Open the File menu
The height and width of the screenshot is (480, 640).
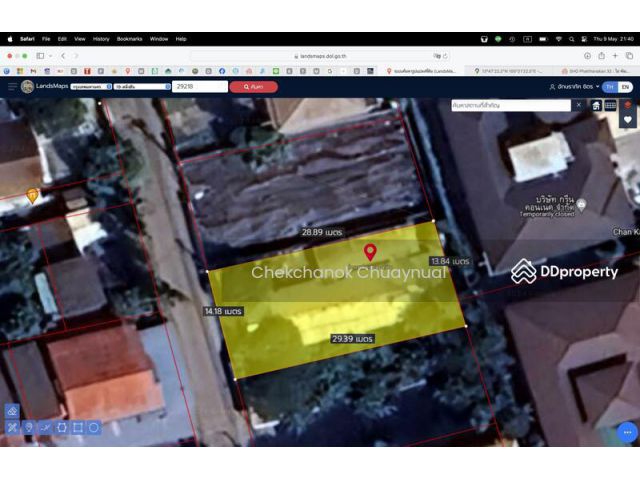[46, 39]
